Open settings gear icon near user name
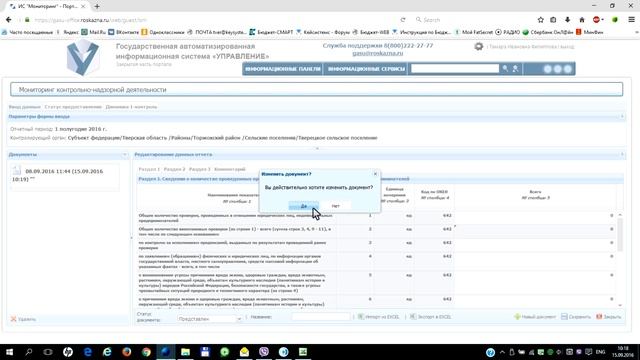The height and width of the screenshot is (360, 640). coord(479,47)
